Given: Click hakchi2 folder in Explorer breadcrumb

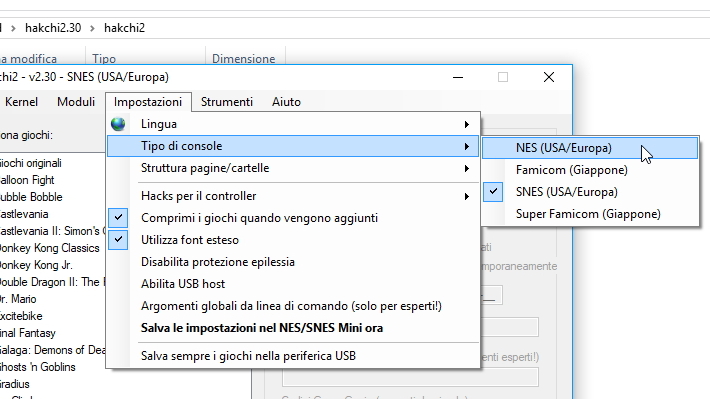Looking at the screenshot, I should (x=125, y=28).
